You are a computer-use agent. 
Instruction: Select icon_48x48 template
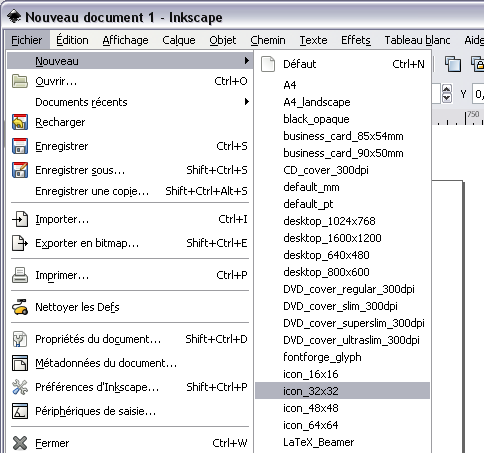342,408
